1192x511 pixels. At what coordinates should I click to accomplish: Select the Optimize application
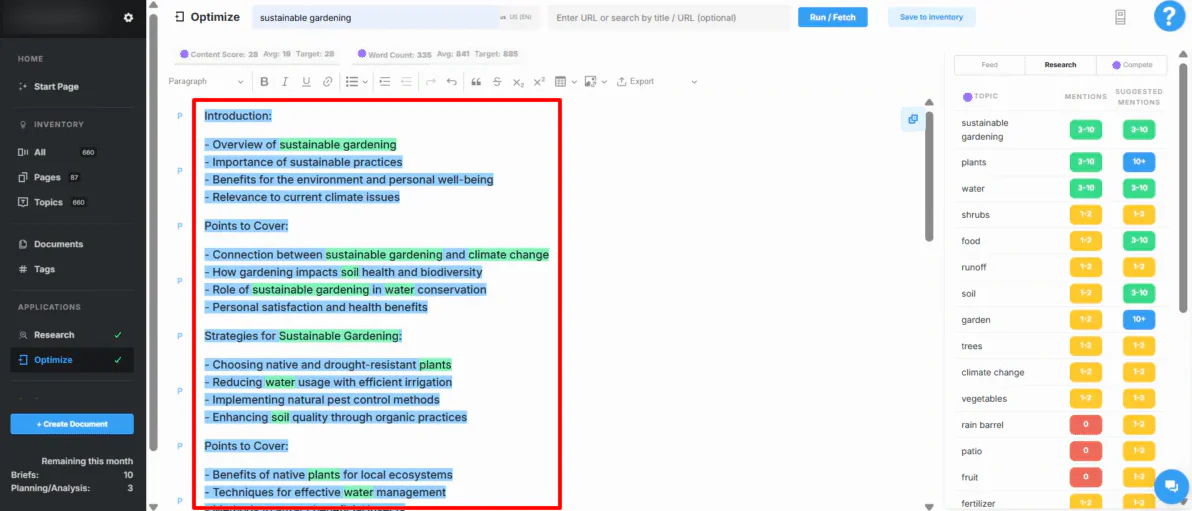(72, 360)
